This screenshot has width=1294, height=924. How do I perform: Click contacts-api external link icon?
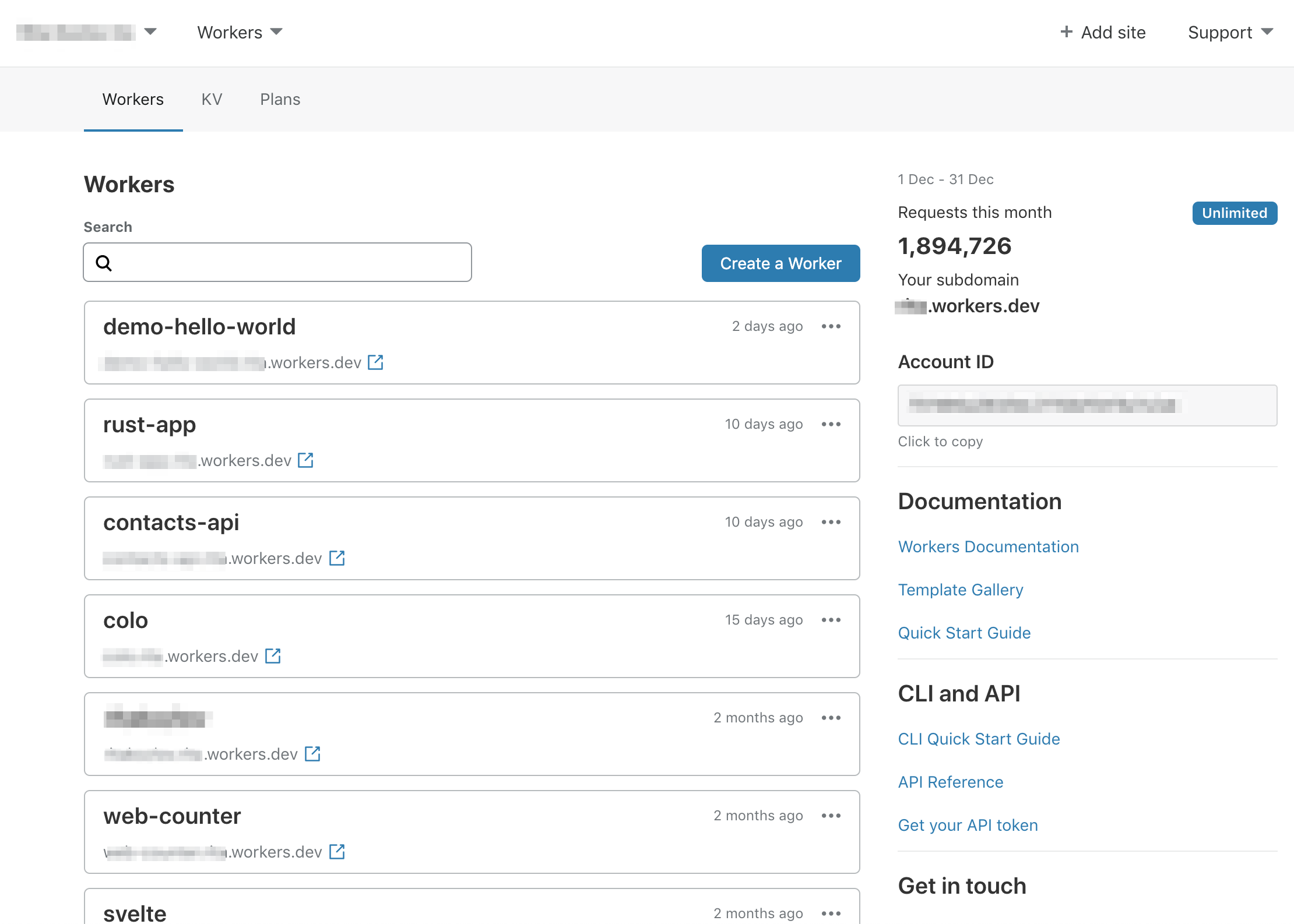tap(337, 558)
